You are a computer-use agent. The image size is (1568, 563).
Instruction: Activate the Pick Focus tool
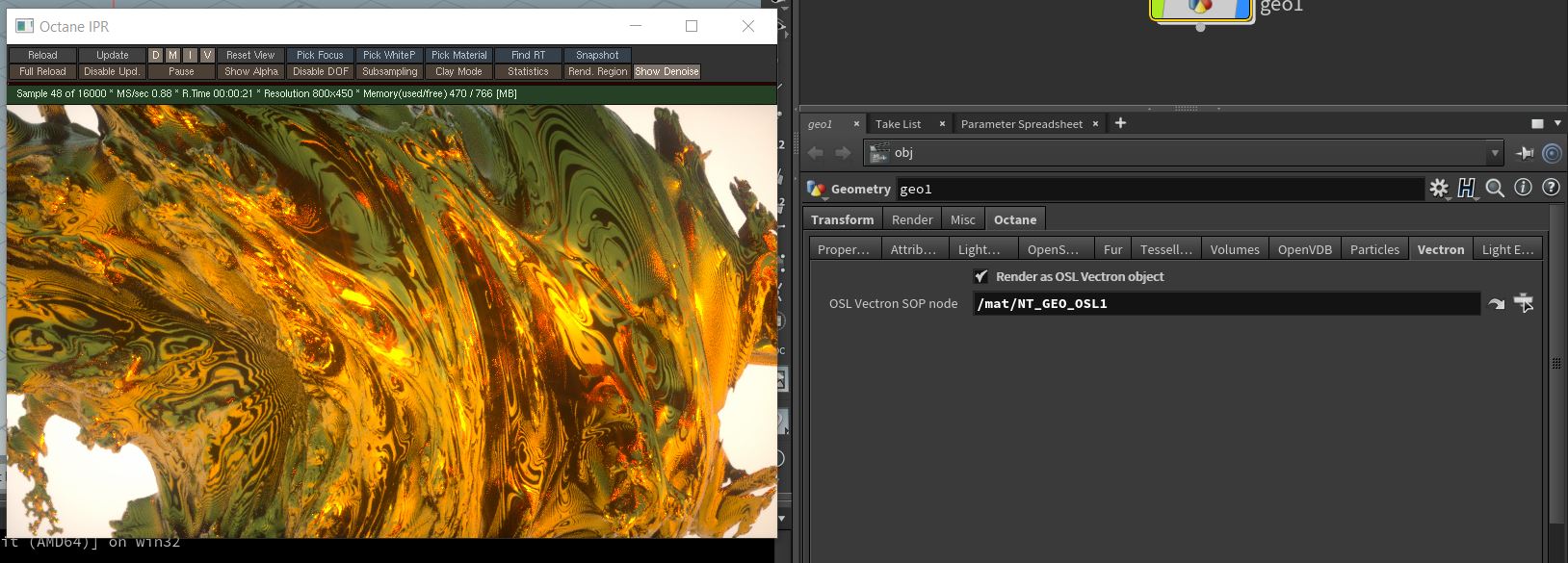pos(320,55)
